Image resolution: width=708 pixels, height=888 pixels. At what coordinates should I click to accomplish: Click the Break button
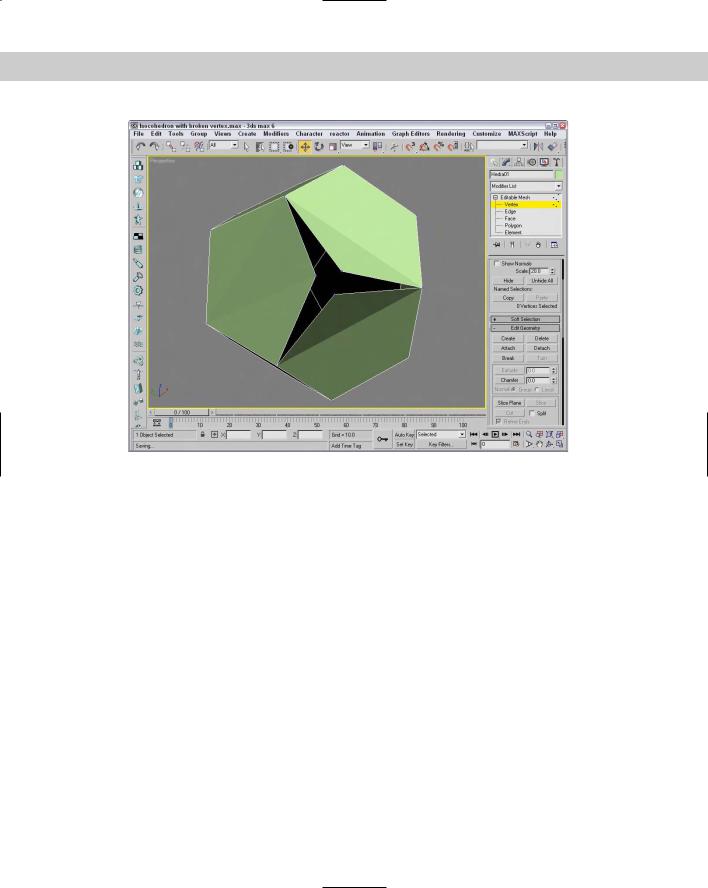(x=508, y=358)
